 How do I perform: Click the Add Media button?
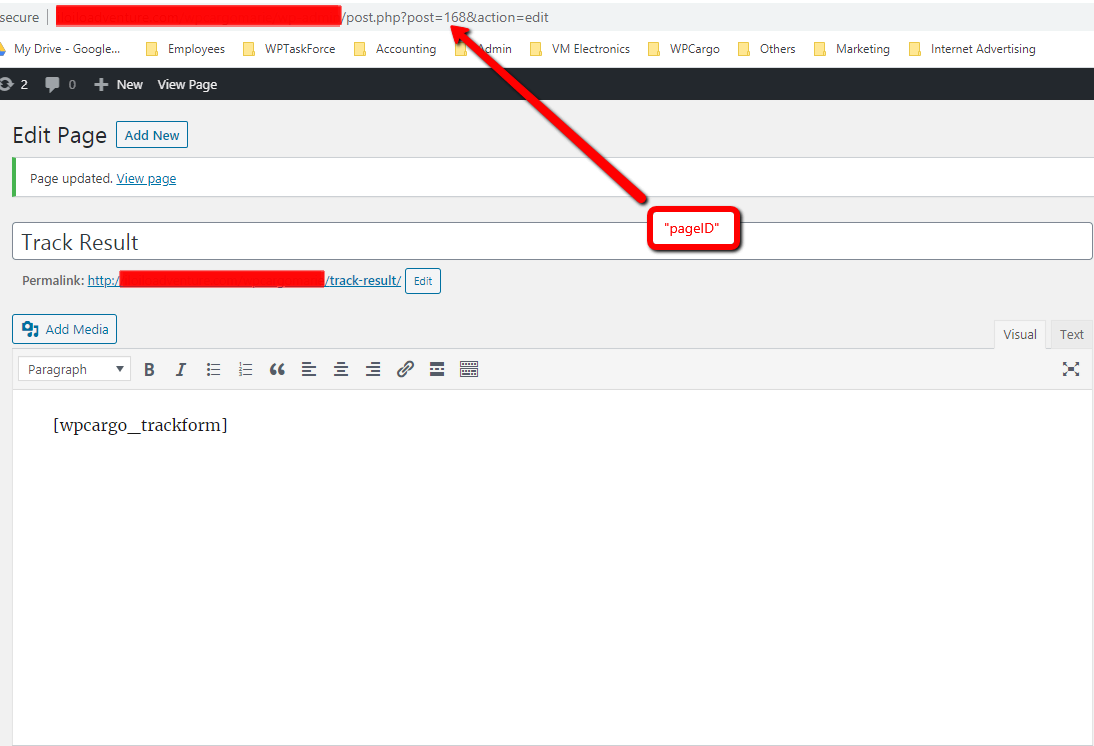(x=65, y=330)
